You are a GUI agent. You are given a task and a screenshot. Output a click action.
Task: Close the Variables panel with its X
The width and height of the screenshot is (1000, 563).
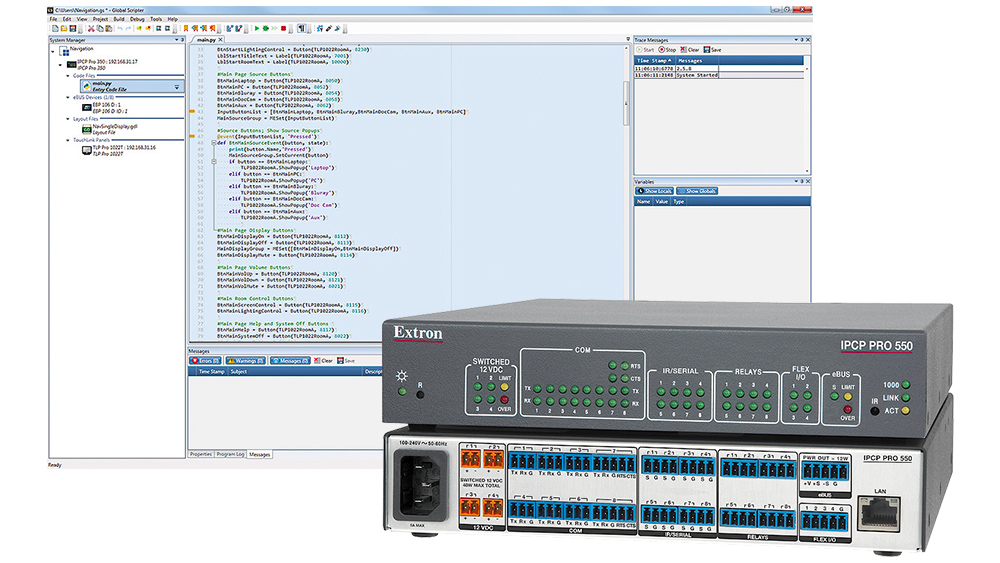[808, 181]
